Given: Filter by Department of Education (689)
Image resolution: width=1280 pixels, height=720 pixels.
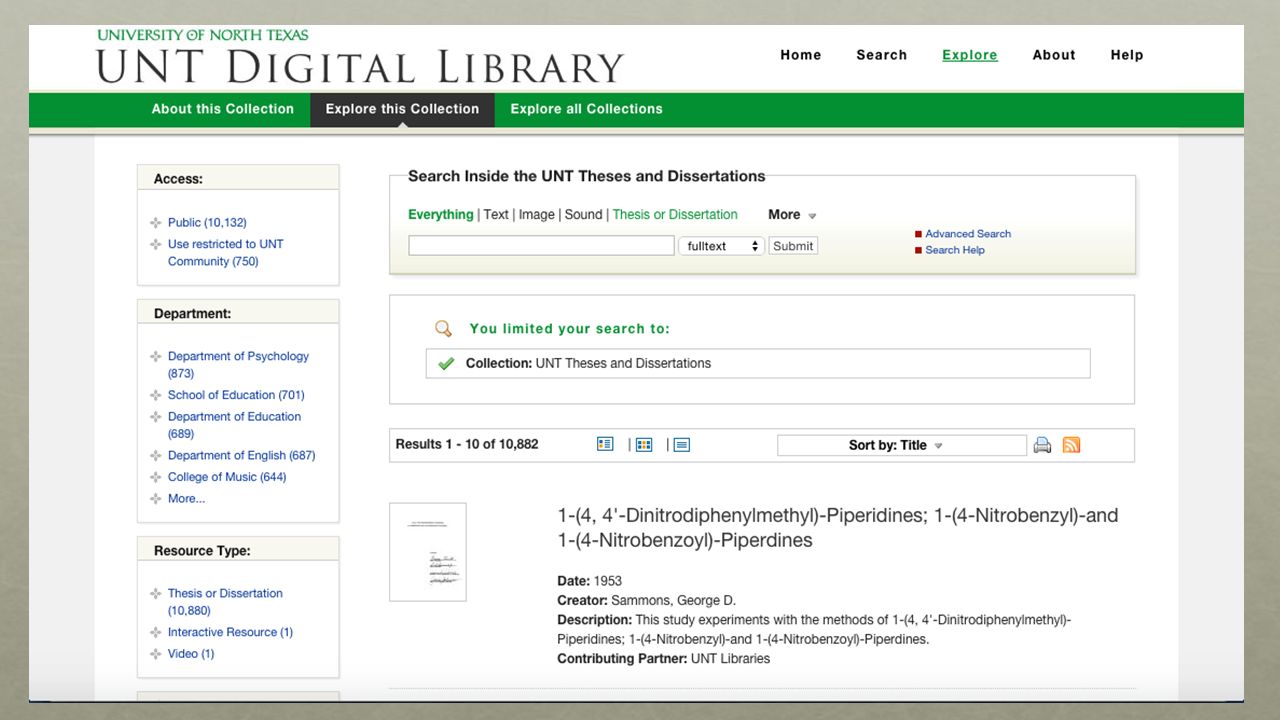Looking at the screenshot, I should pyautogui.click(x=234, y=425).
